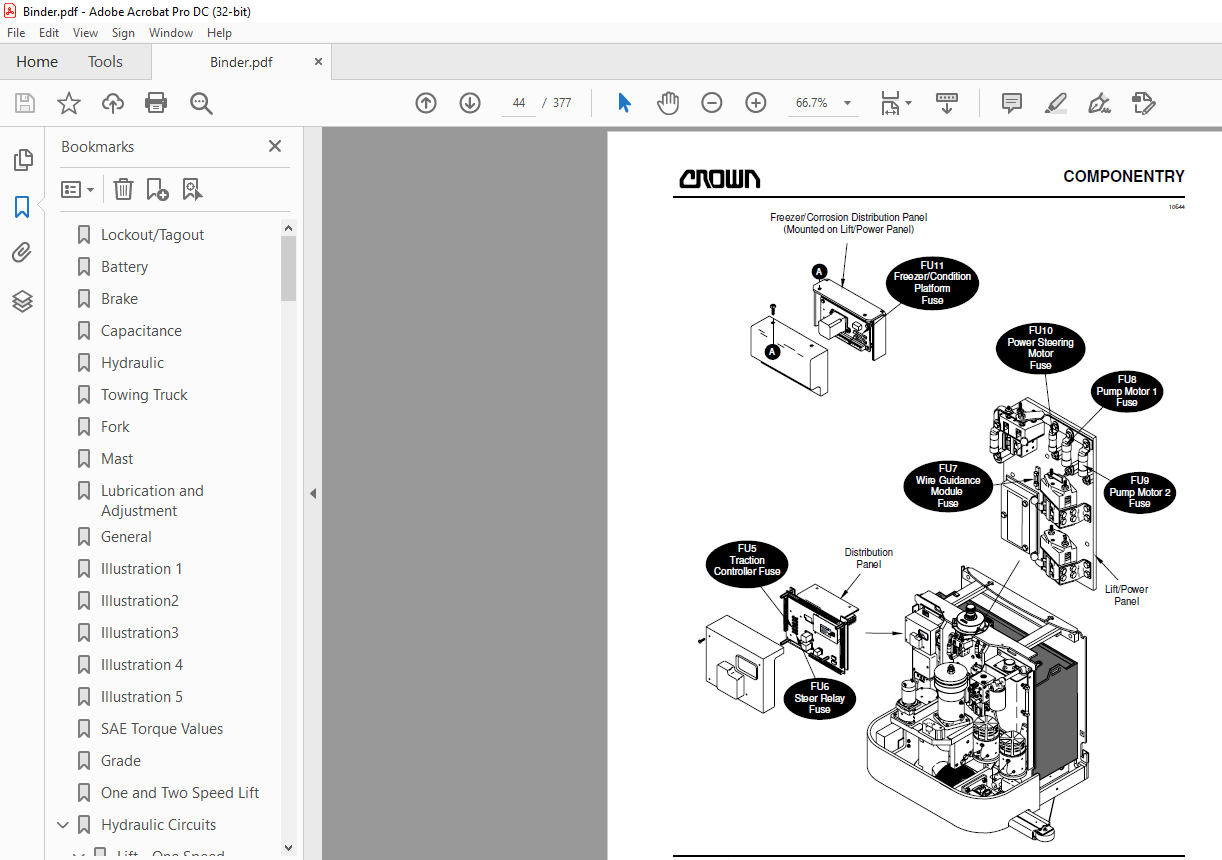1222x860 pixels.
Task: Open the Page Thumbnails panel
Action: (23, 159)
